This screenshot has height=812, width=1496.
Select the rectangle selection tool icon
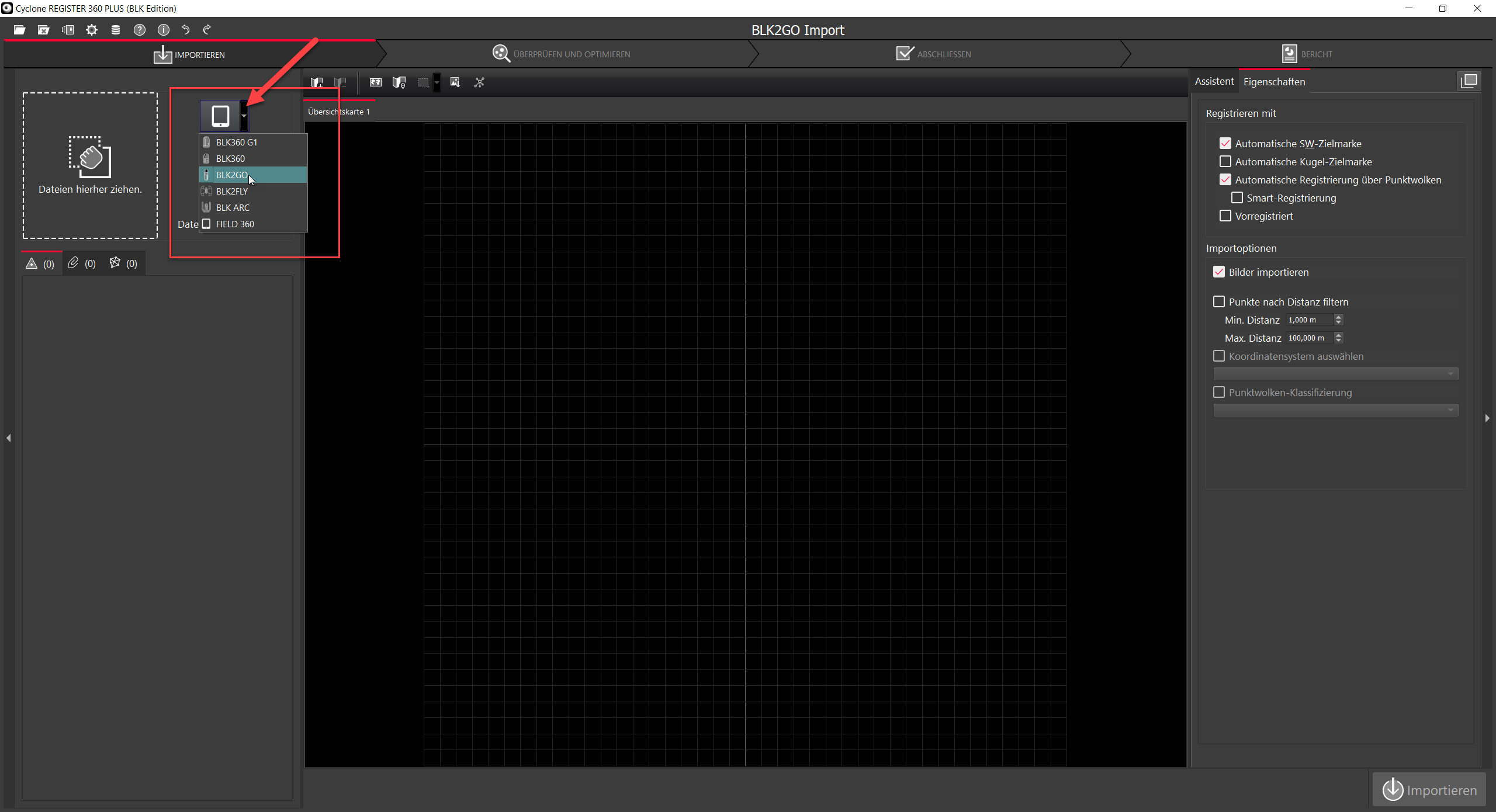click(x=423, y=82)
